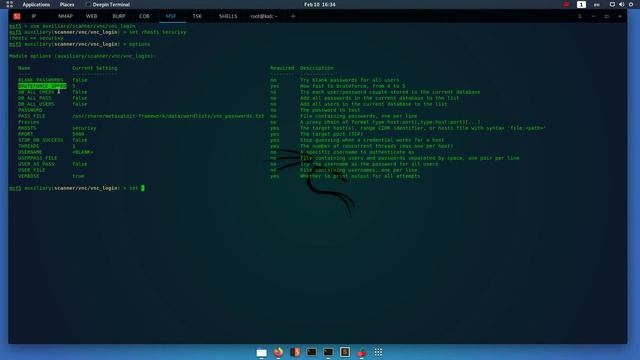Viewport: 640px width, 360px height.
Task: Click the red recording indicator icon
Action: pyautogui.click(x=566, y=4)
